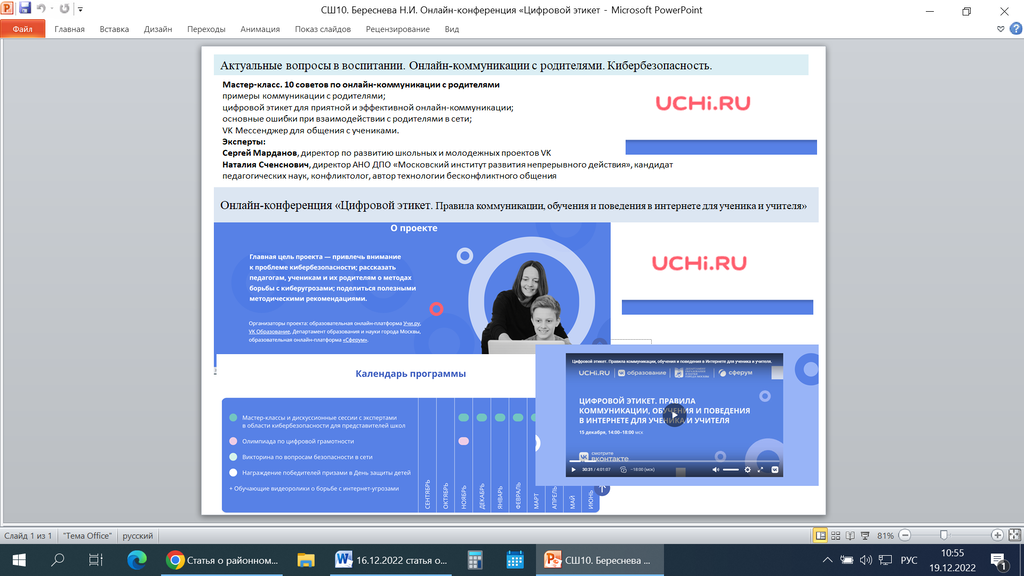Open the Файл tab

point(22,29)
